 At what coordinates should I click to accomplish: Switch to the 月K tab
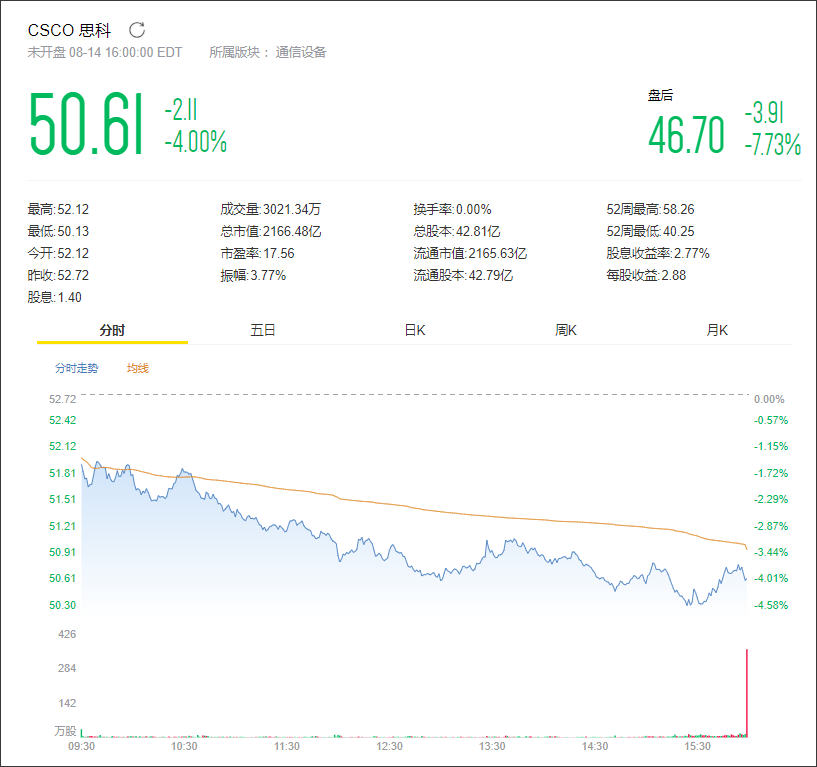[x=717, y=330]
